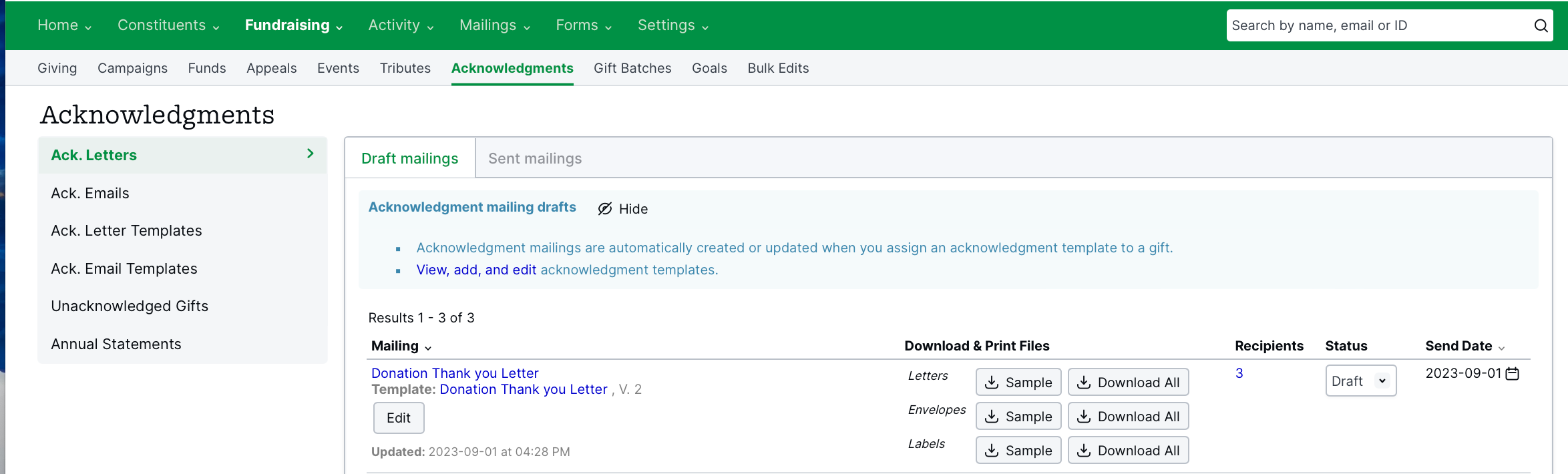Switch to Sent mailings tab
The image size is (1568, 474).
(x=535, y=158)
